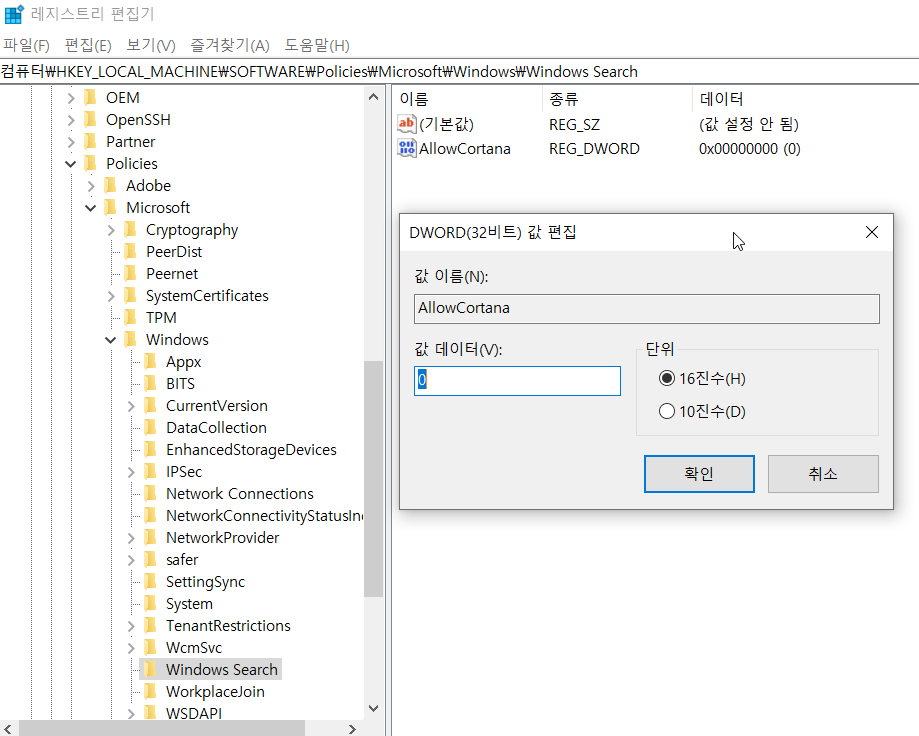This screenshot has width=919, height=736.
Task: Click the Windows Search folder icon
Action: click(151, 669)
